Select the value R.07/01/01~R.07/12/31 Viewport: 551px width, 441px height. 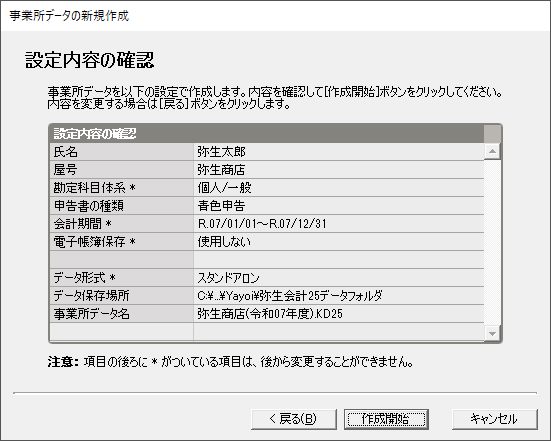point(338,223)
